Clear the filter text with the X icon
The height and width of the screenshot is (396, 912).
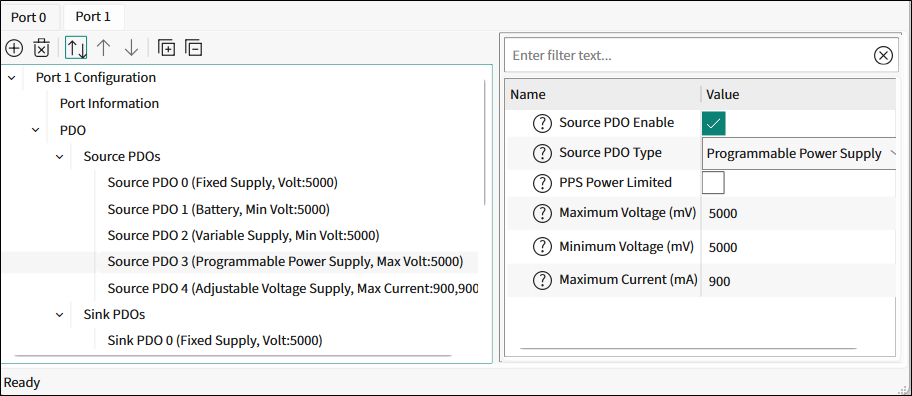[884, 56]
